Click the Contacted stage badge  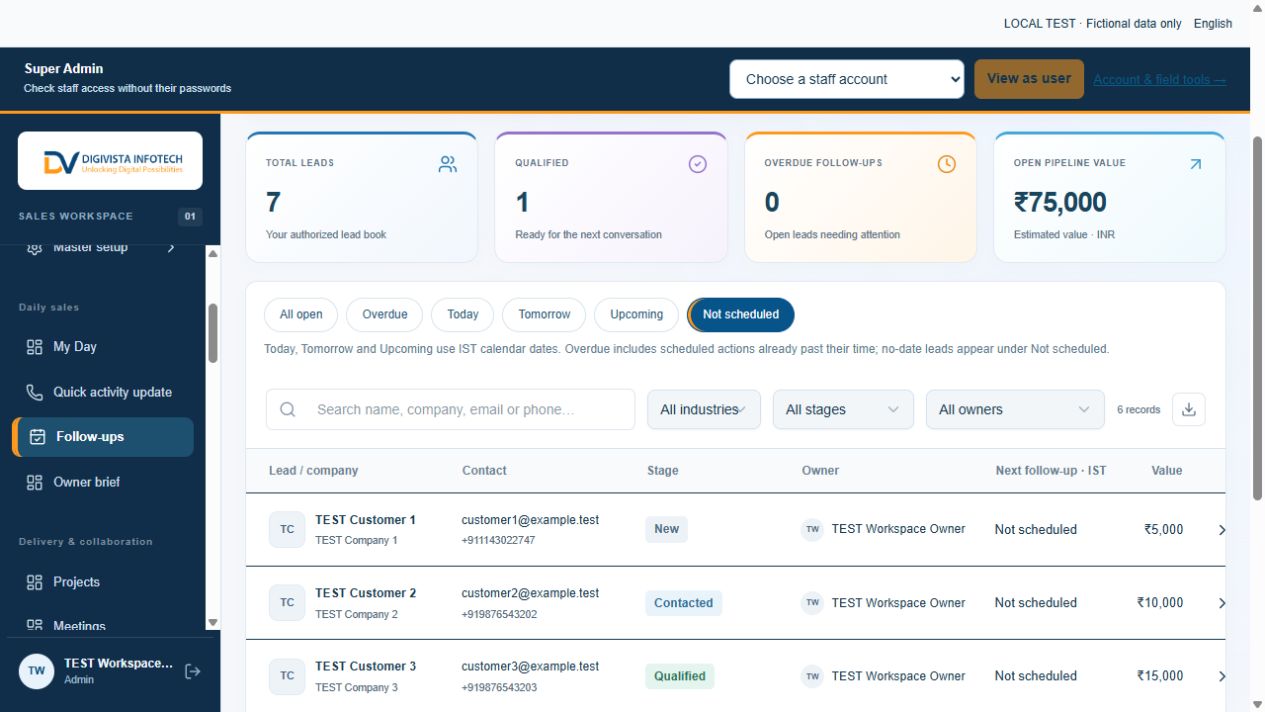click(683, 603)
